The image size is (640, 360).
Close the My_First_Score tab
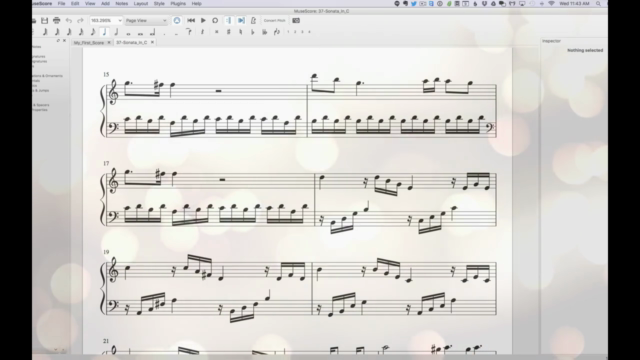(109, 42)
